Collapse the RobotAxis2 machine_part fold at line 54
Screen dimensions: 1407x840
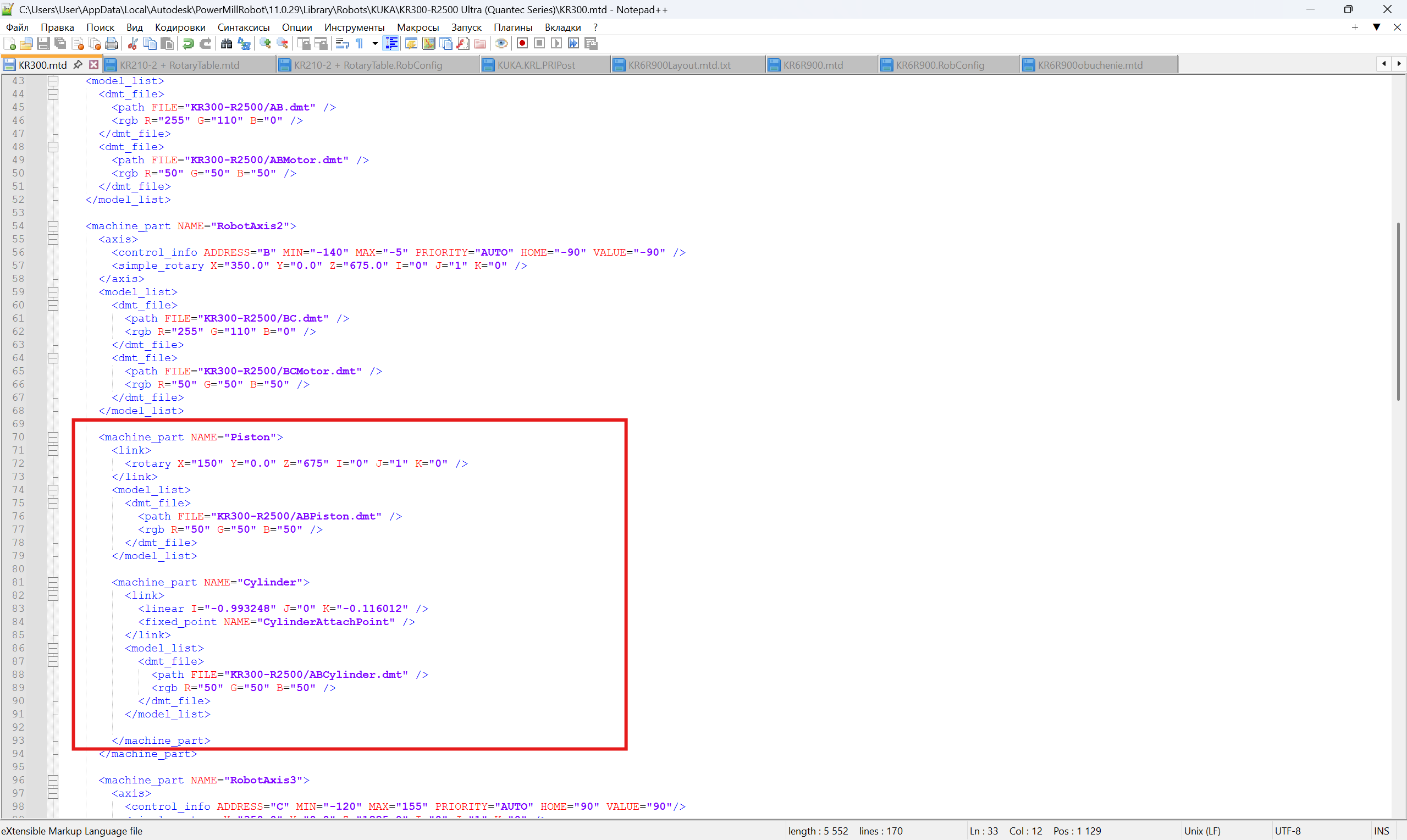[53, 226]
